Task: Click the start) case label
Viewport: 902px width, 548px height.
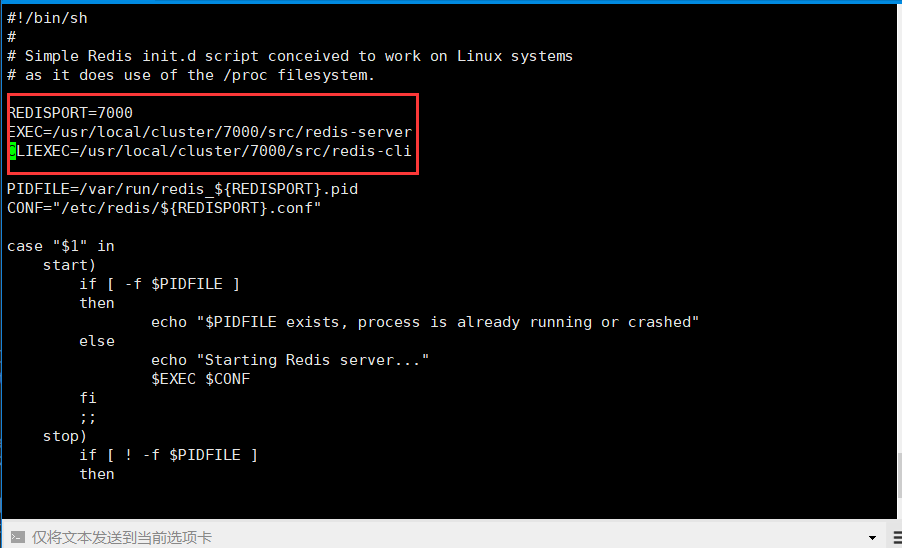Action: click(x=69, y=265)
